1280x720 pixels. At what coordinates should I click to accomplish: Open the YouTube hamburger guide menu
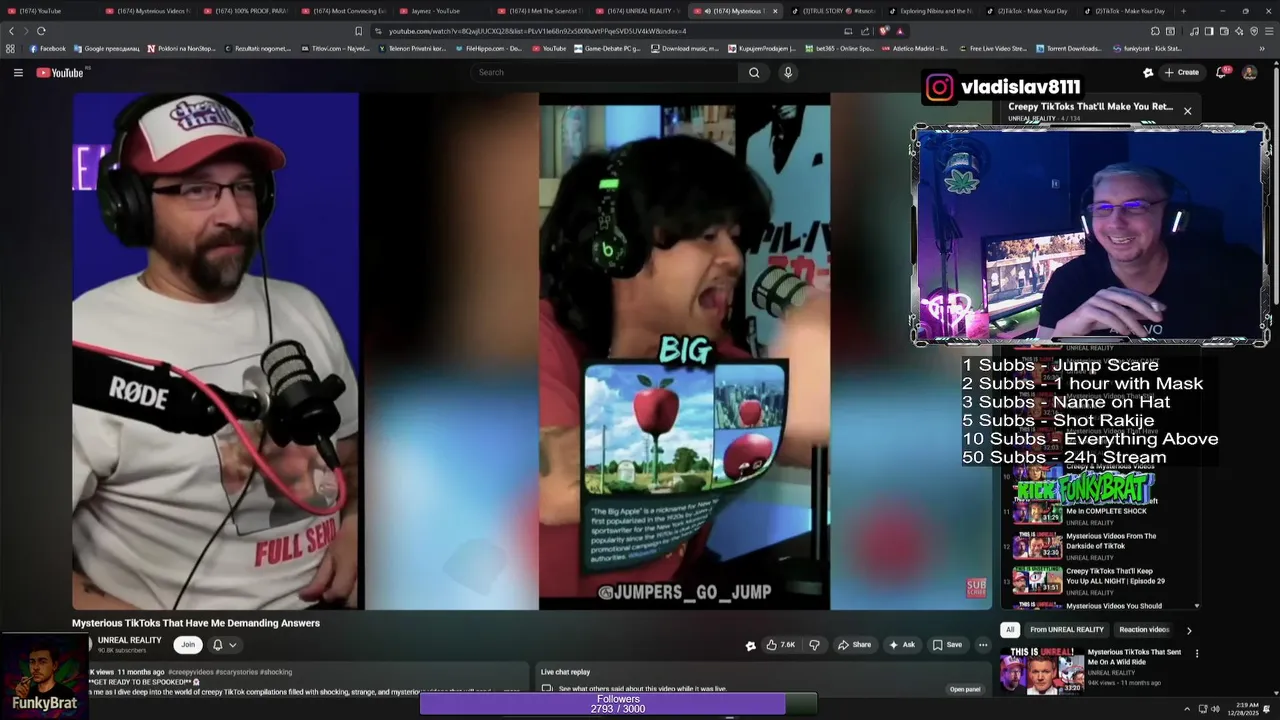[x=18, y=72]
